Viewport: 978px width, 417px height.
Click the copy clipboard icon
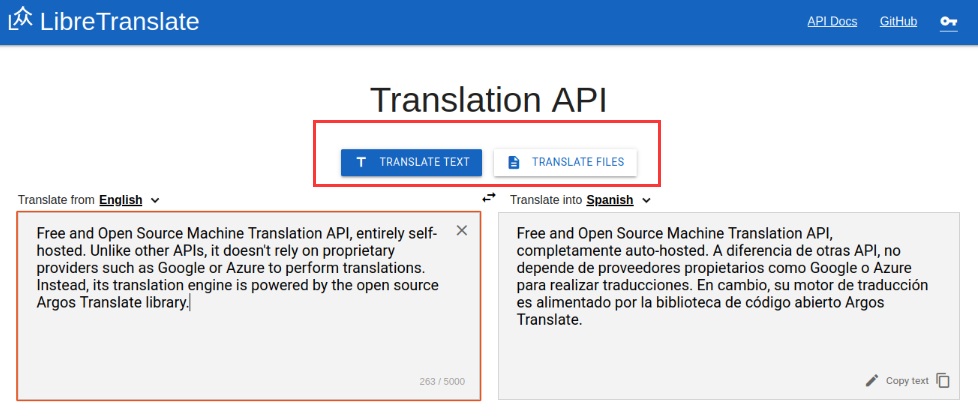tap(942, 380)
